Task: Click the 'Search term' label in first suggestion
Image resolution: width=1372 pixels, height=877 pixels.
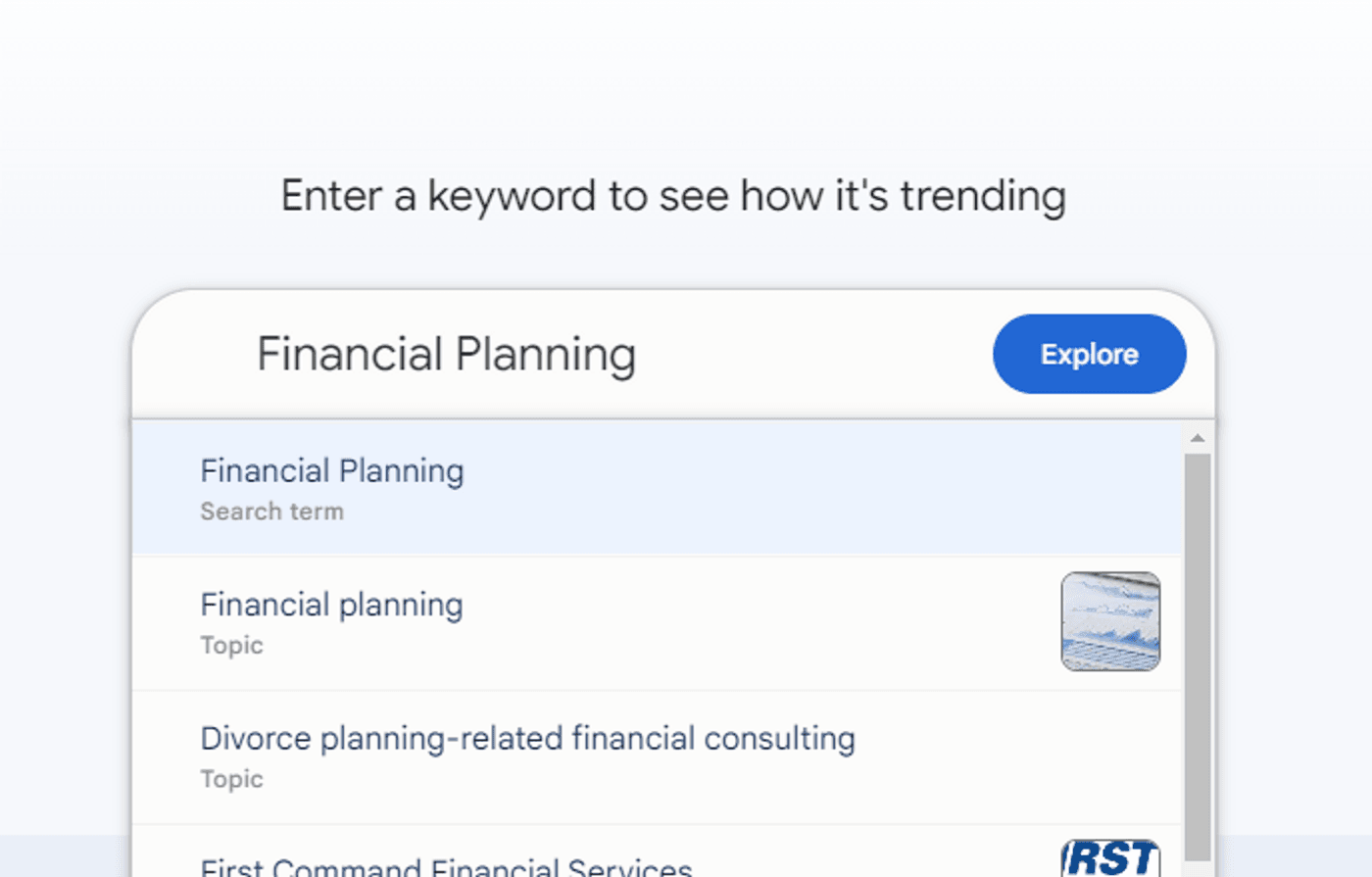Action: coord(272,512)
